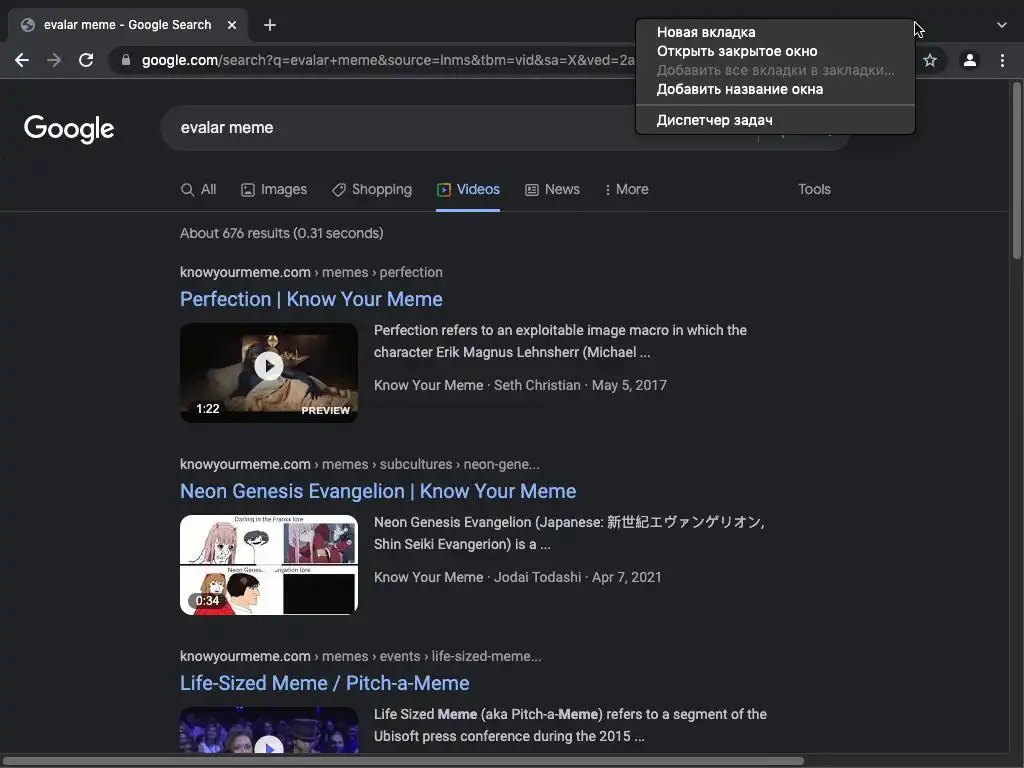The image size is (1024, 768).
Task: Open Neon Genesis Evangelion result link
Action: 378,491
